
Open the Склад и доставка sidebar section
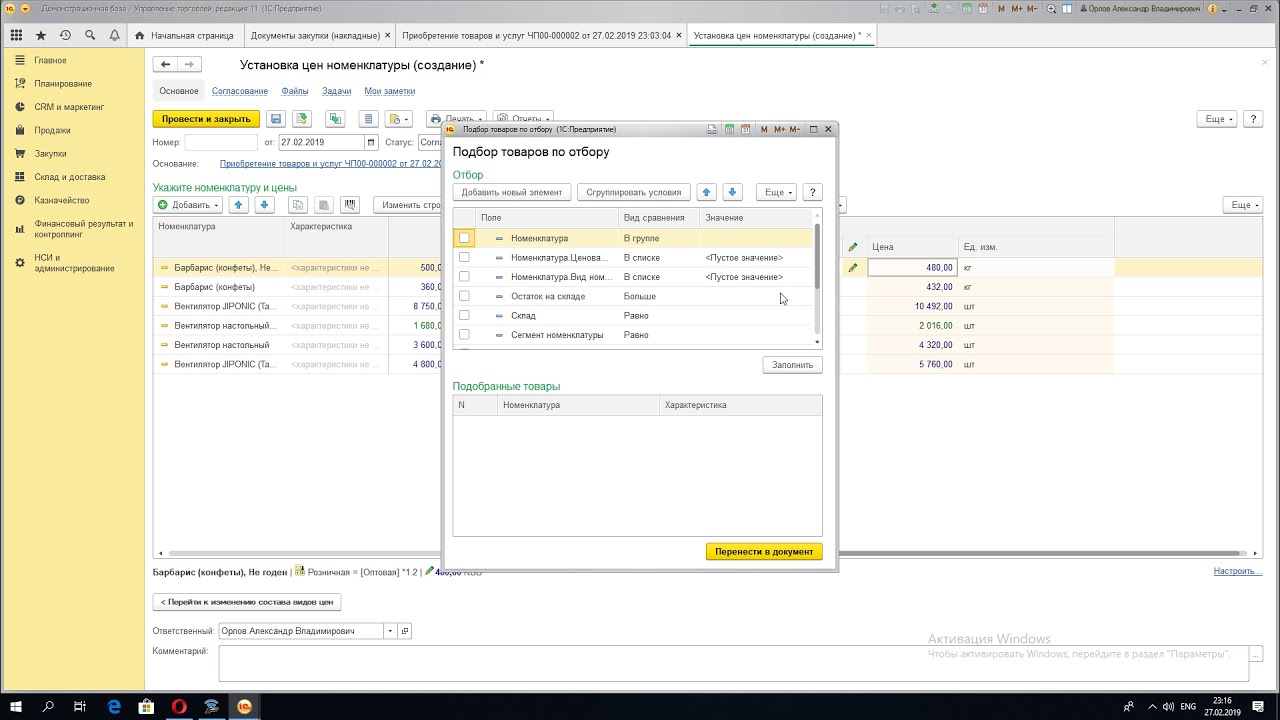pyautogui.click(x=69, y=177)
